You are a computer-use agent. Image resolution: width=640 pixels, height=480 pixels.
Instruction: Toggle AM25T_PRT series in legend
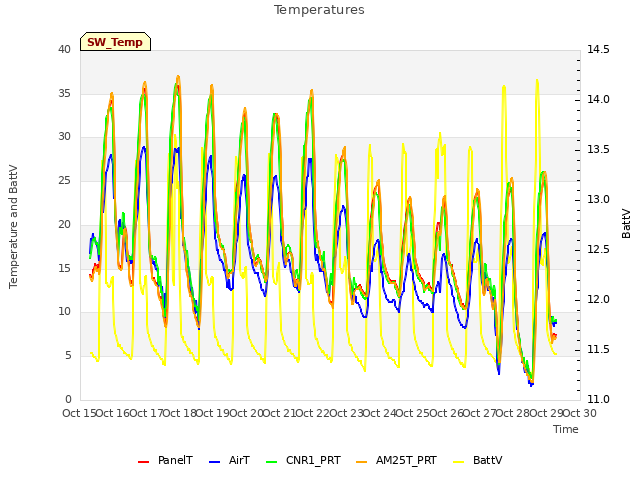(x=396, y=460)
